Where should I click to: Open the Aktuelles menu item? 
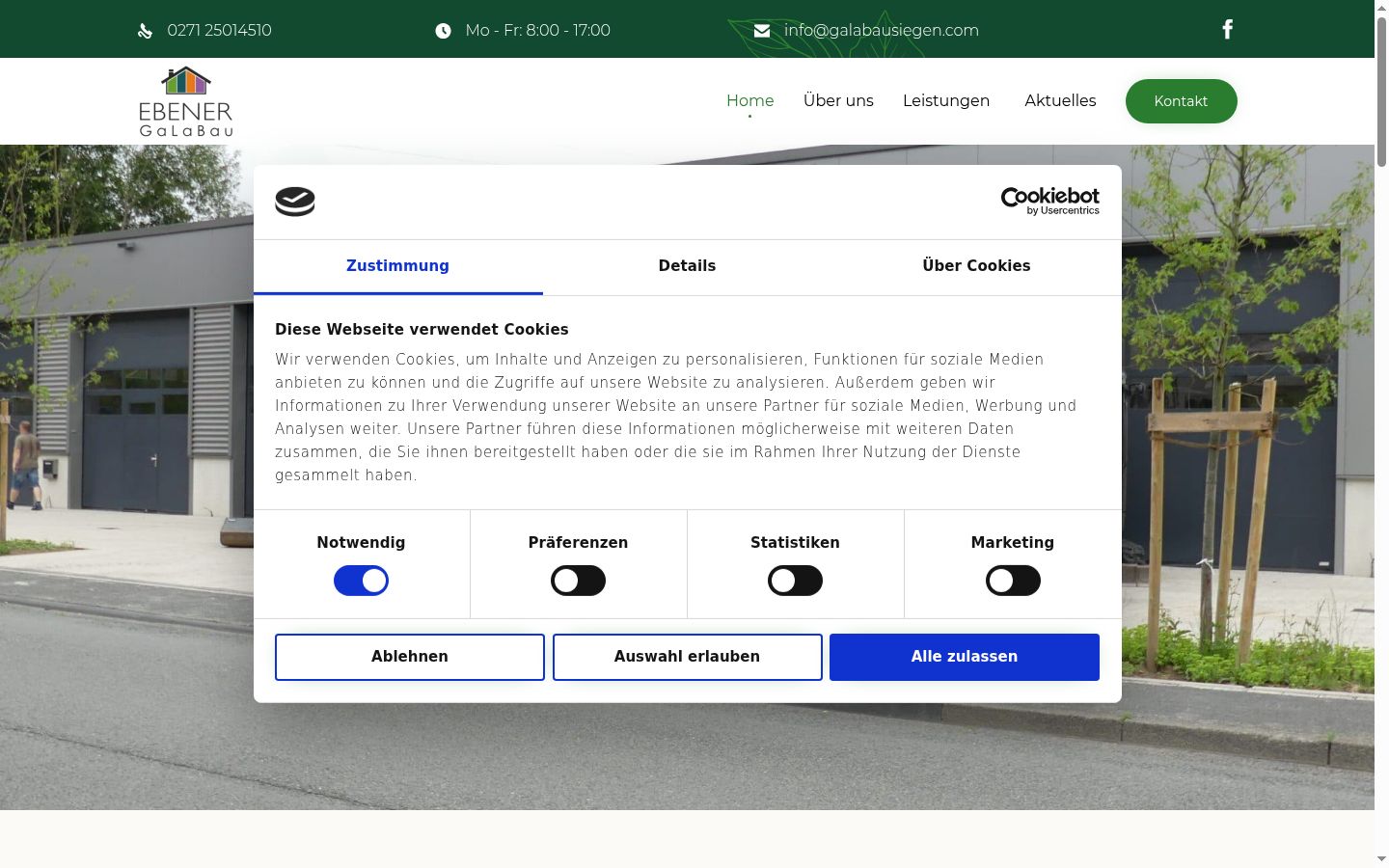tap(1060, 101)
